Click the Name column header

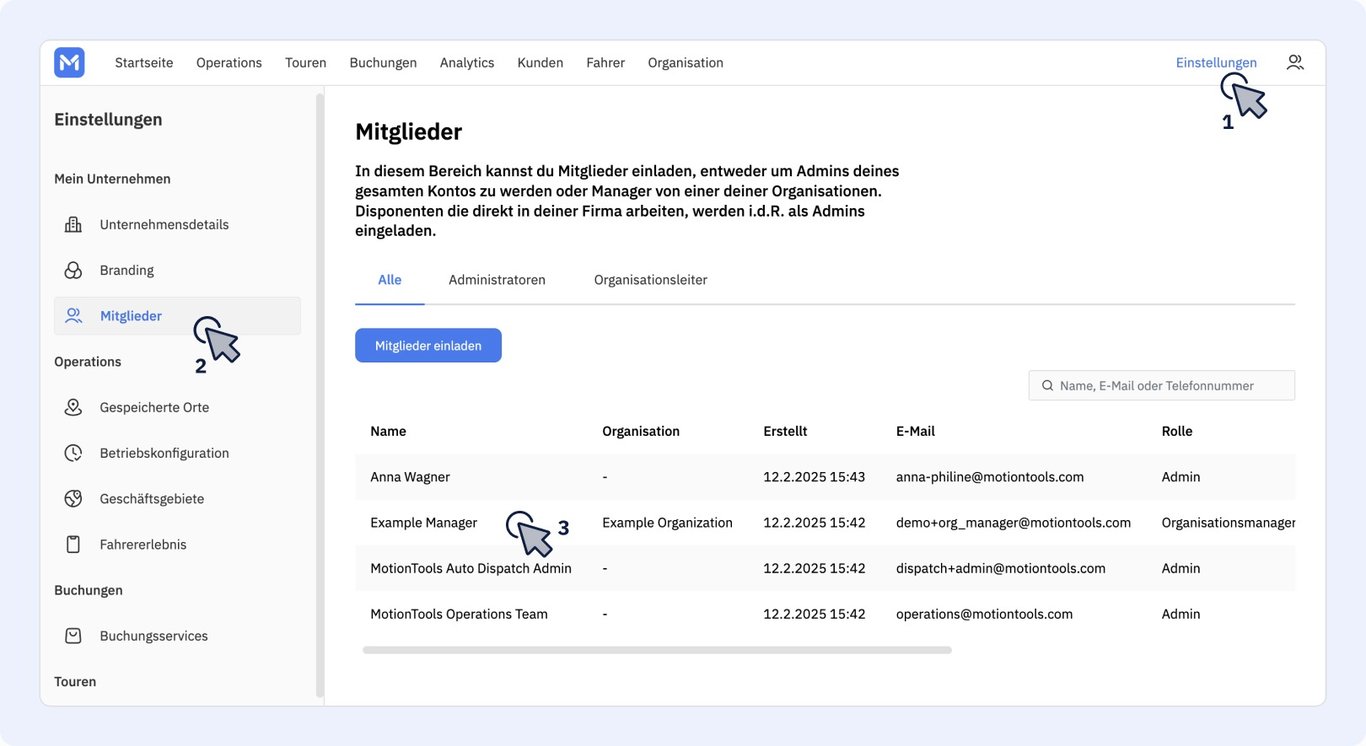pyautogui.click(x=388, y=431)
